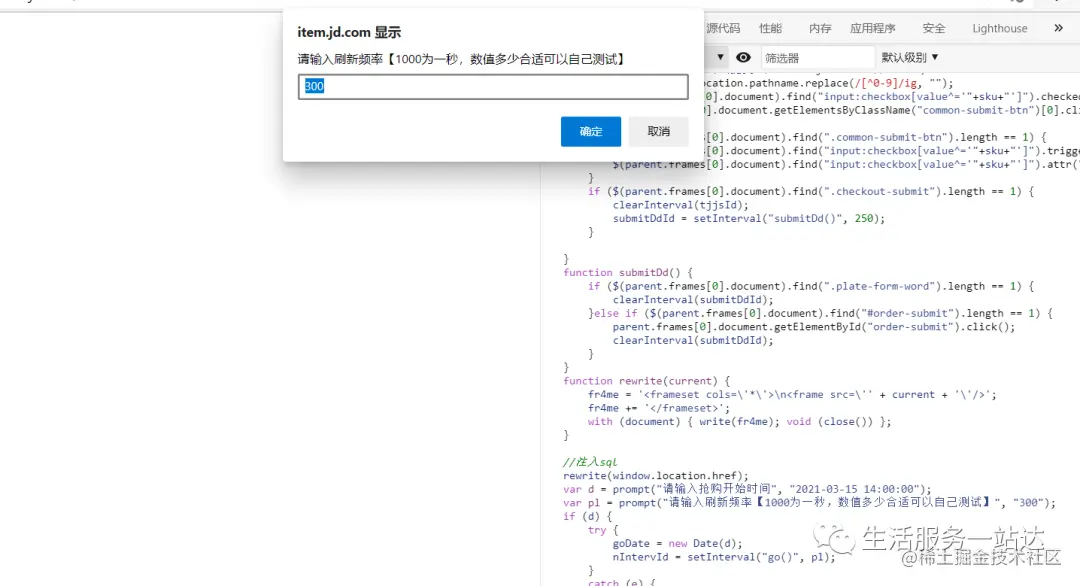Click the "fr4me = '<frameset cols" code line
This screenshot has width=1080, height=586.
(792, 395)
